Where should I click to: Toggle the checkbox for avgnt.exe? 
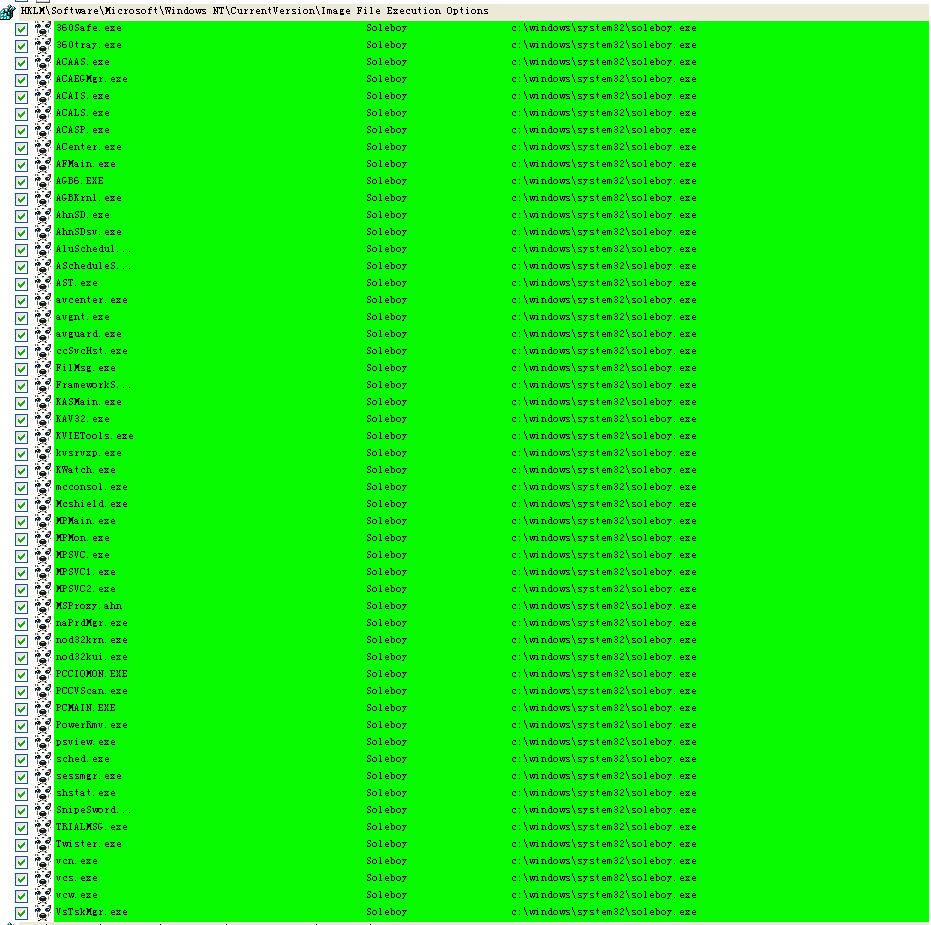[x=21, y=318]
